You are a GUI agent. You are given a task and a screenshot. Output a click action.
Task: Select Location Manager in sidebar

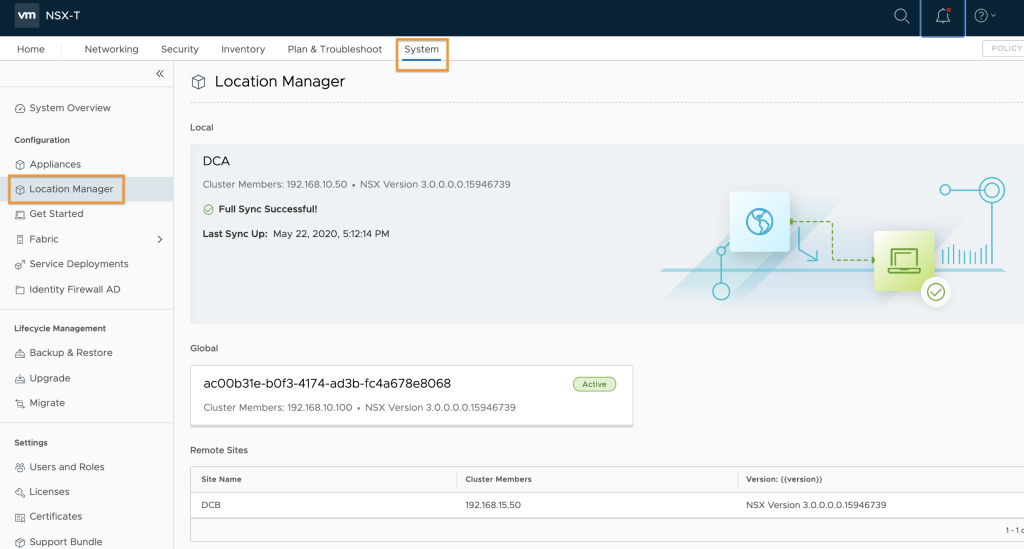(x=71, y=189)
